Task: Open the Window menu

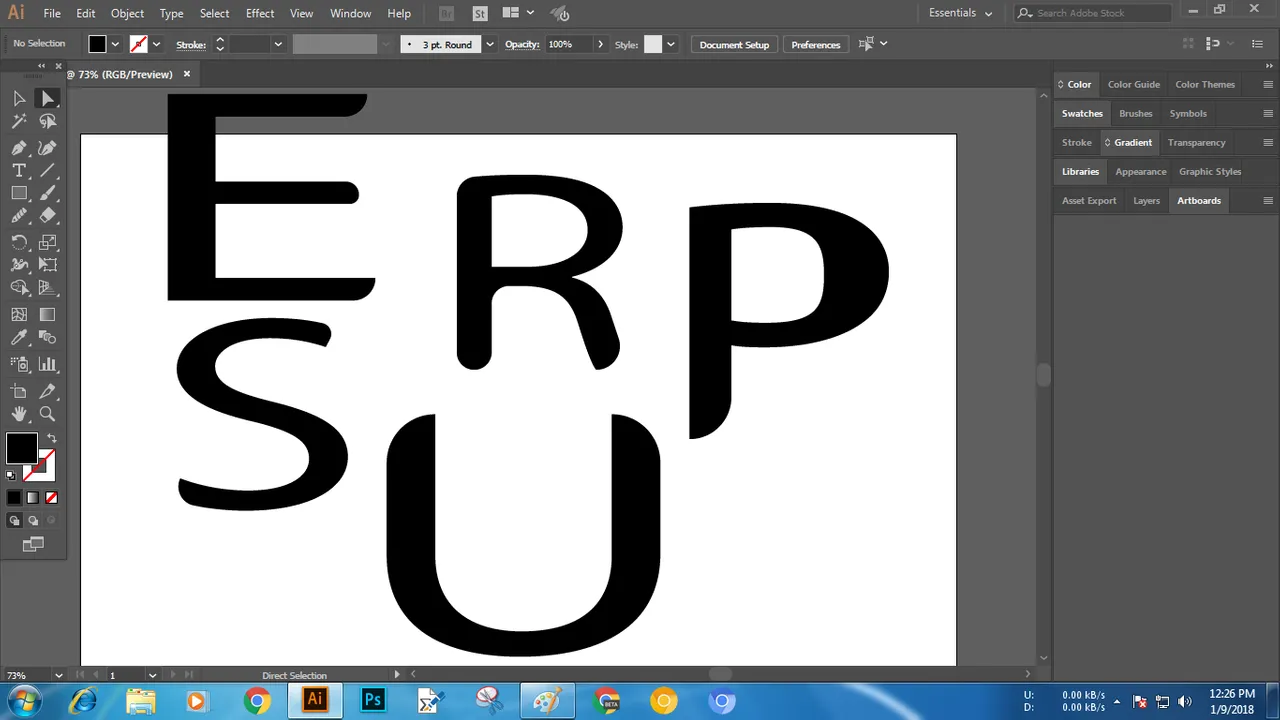Action: [350, 13]
